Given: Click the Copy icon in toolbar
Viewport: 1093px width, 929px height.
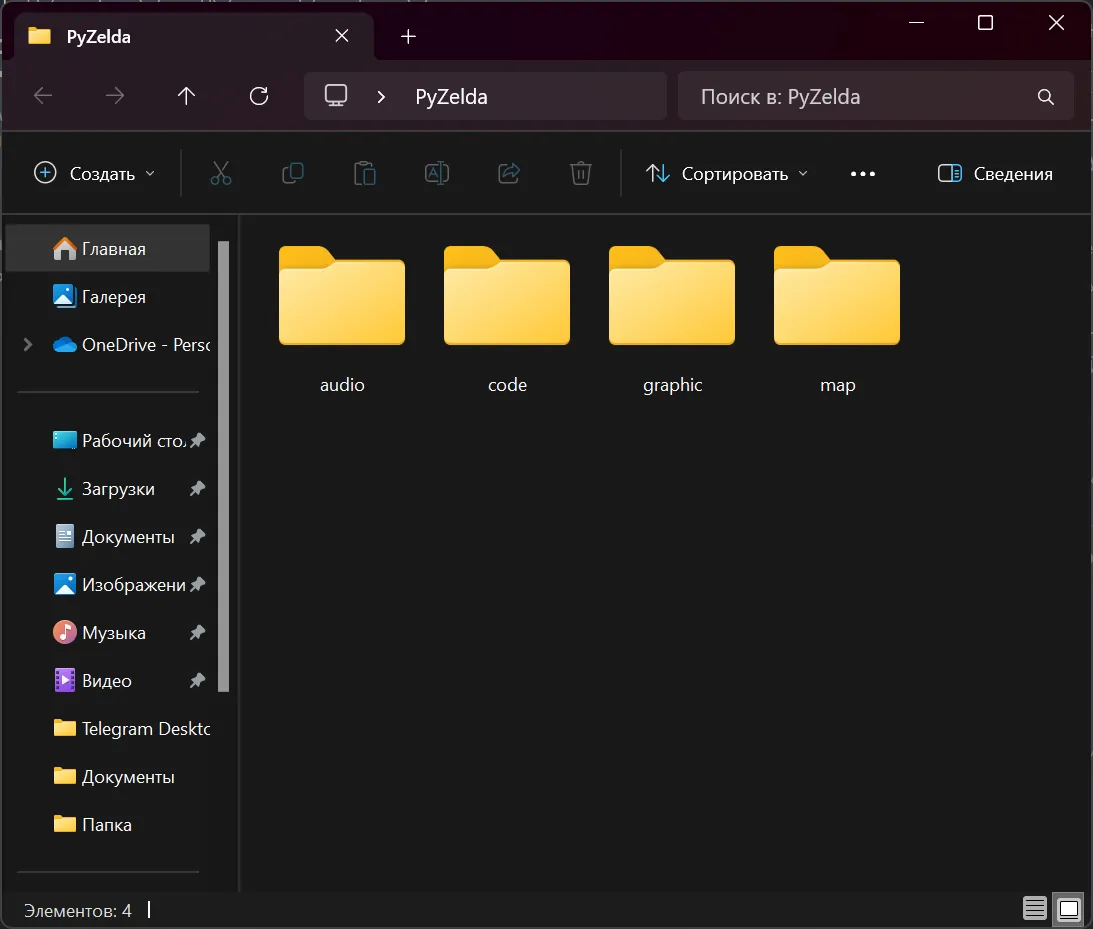Looking at the screenshot, I should point(293,173).
